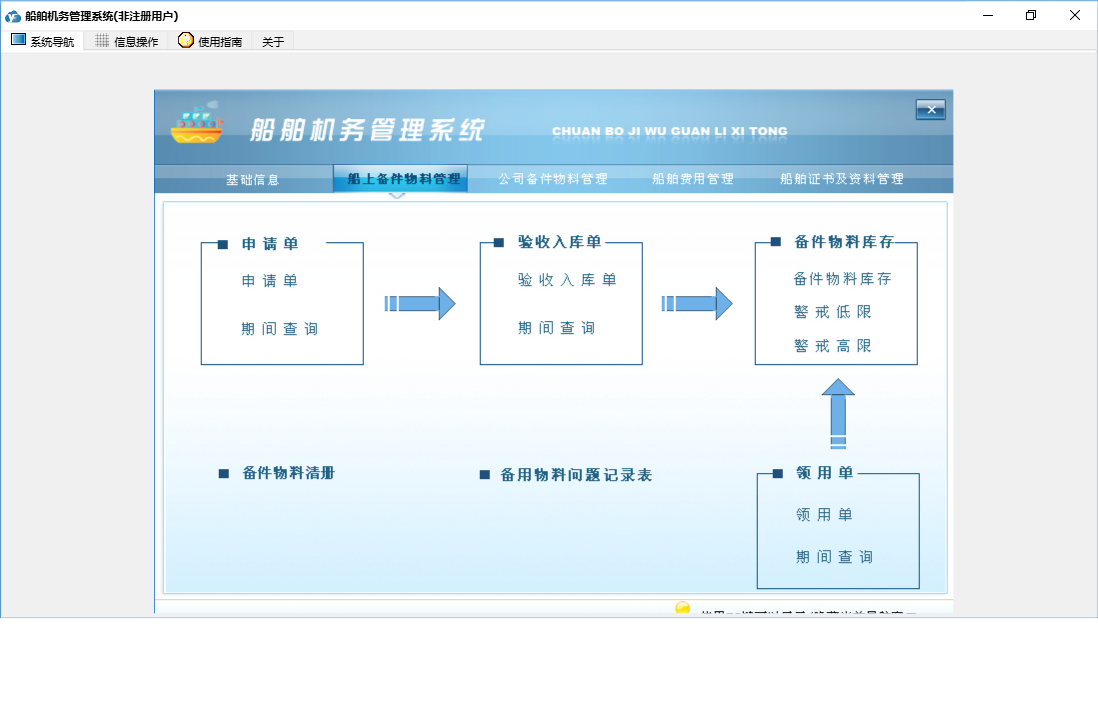Screen dimensions: 1098x713
Task: Click the bold 验收入库单 section heading
Action: 560,242
